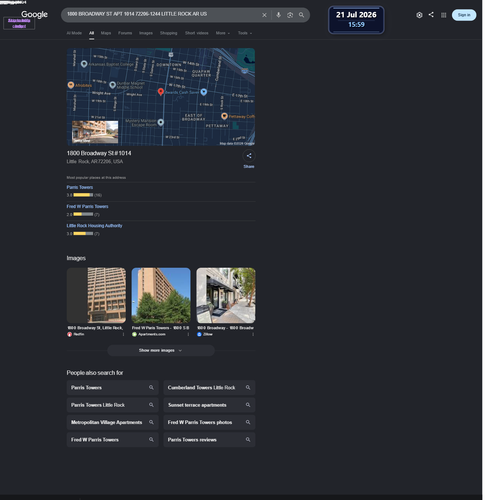Open the Shopping tab
The height and width of the screenshot is (500, 488).
[x=168, y=33]
